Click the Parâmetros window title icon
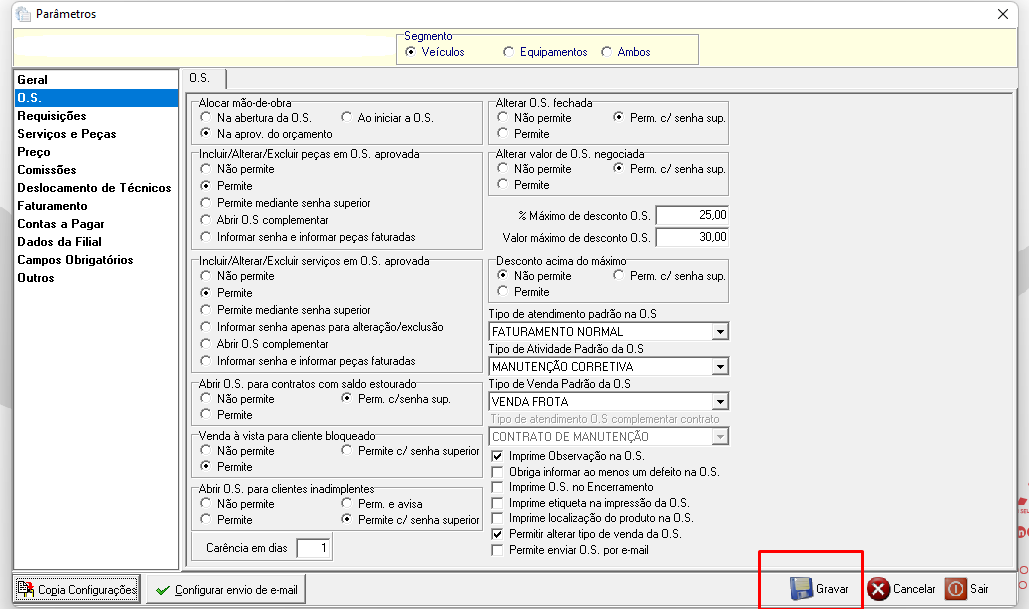This screenshot has height=609, width=1029. (23, 13)
